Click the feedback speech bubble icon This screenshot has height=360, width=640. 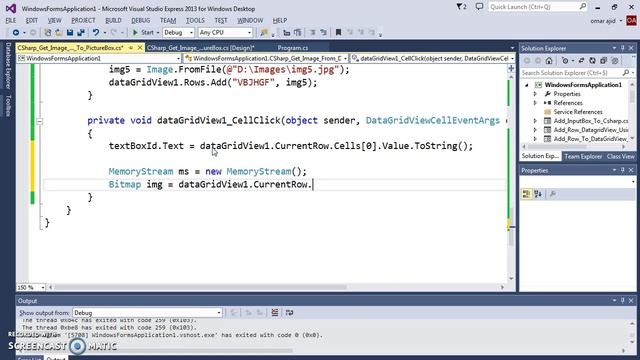click(479, 7)
